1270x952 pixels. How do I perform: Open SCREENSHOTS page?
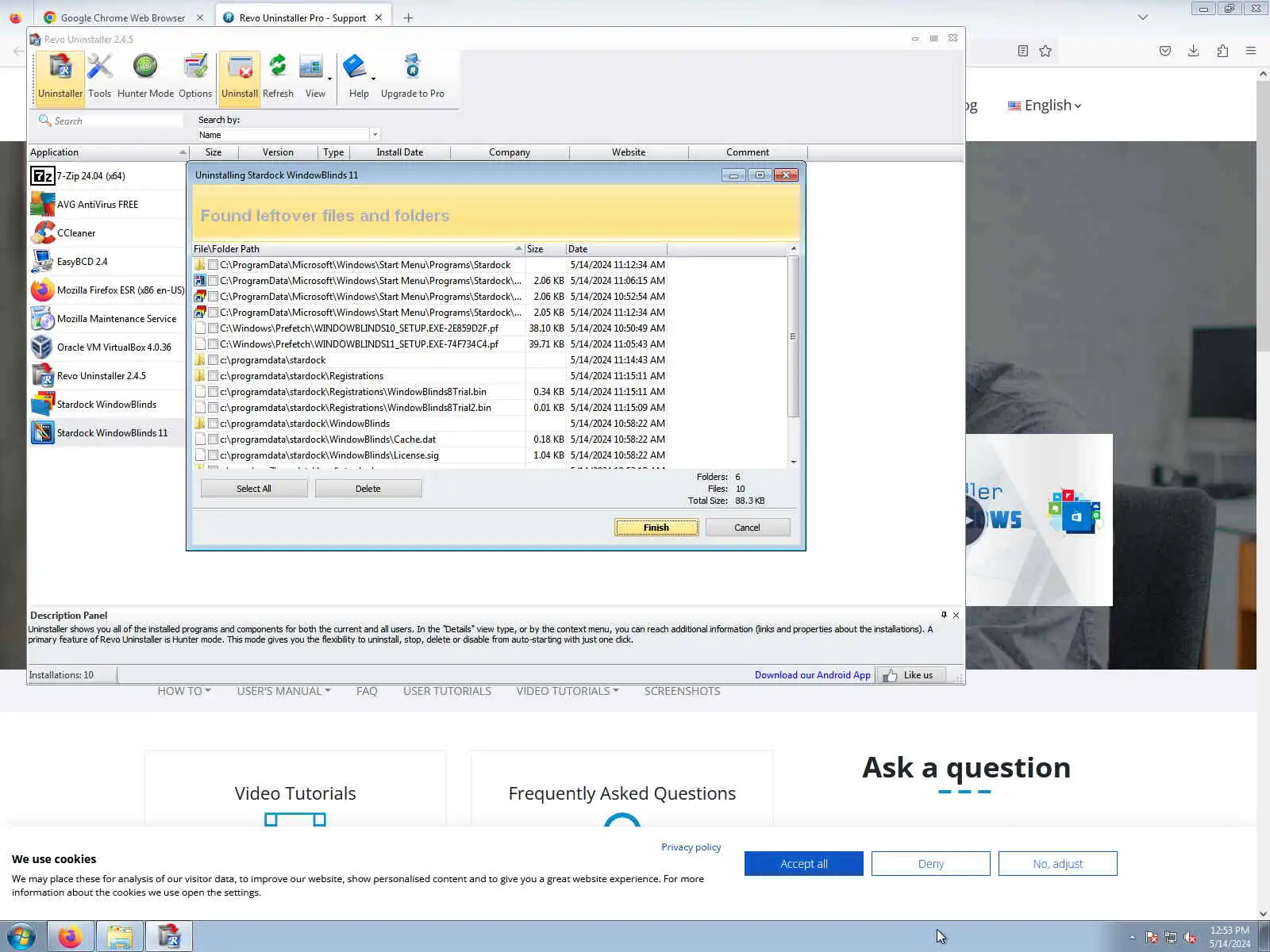point(683,691)
